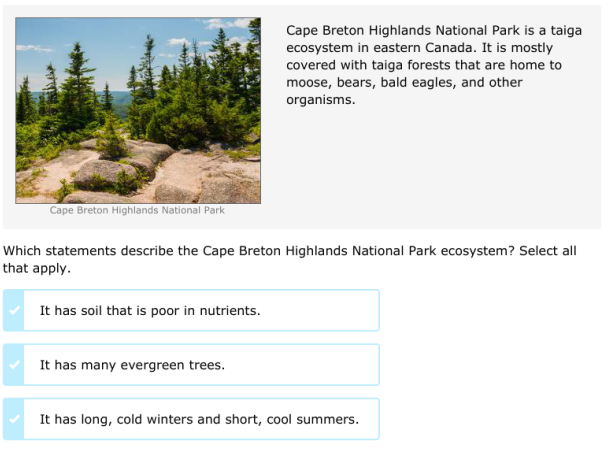Click the word "organisms" ending the description
The width and height of the screenshot is (608, 450).
click(x=319, y=101)
